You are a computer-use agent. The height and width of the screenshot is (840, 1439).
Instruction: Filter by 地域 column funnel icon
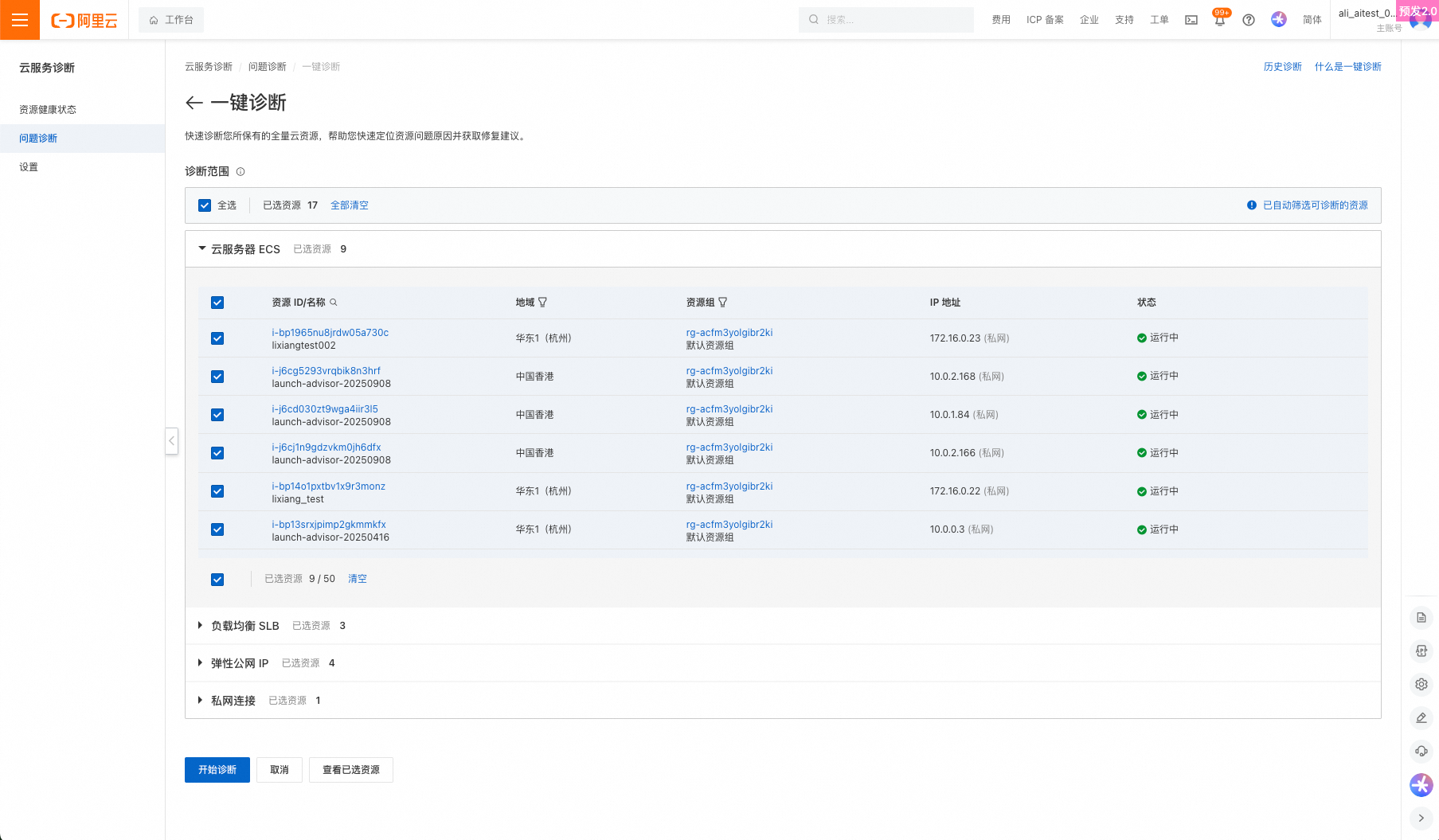click(x=543, y=303)
